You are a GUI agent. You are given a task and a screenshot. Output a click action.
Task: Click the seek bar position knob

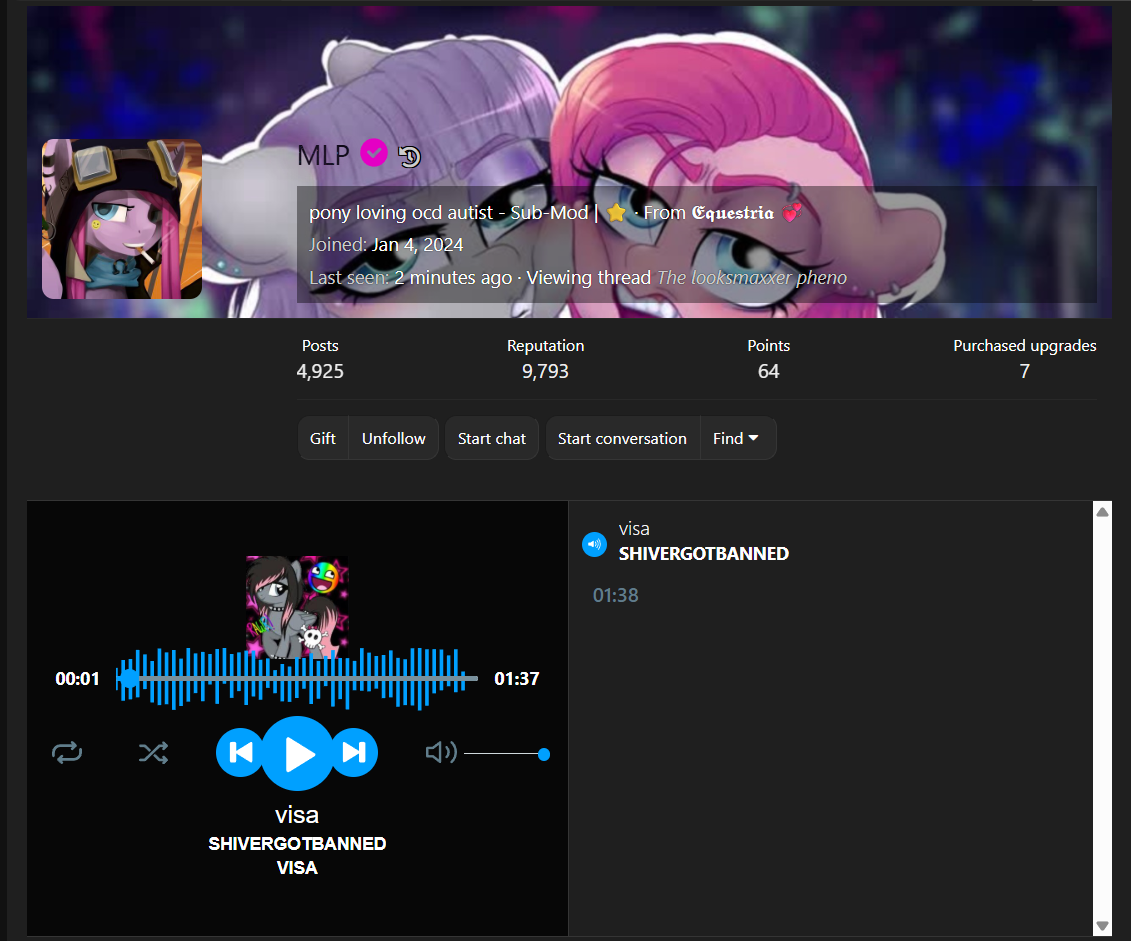tap(129, 679)
